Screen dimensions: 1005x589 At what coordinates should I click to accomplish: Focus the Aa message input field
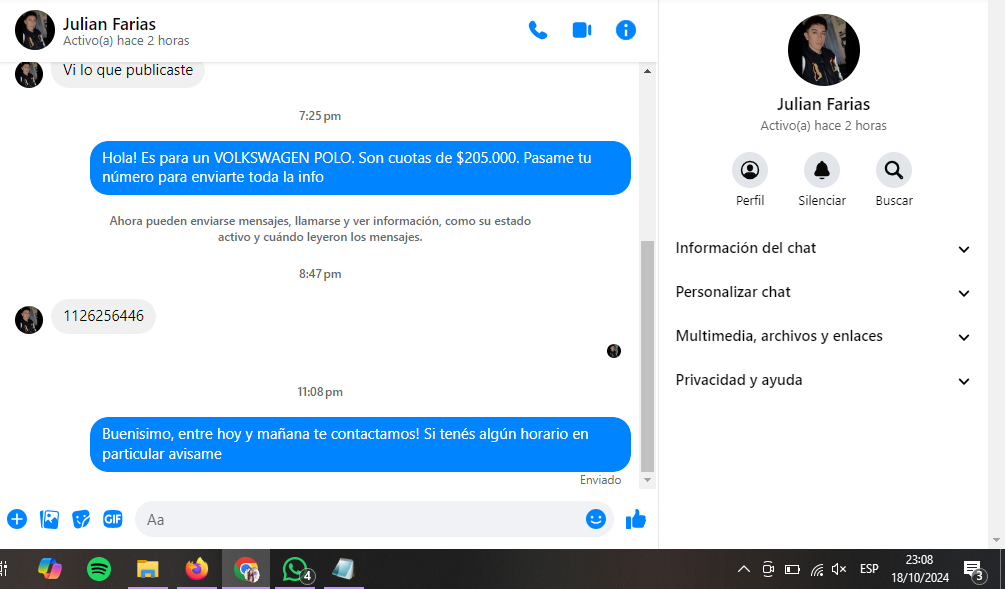(x=362, y=519)
